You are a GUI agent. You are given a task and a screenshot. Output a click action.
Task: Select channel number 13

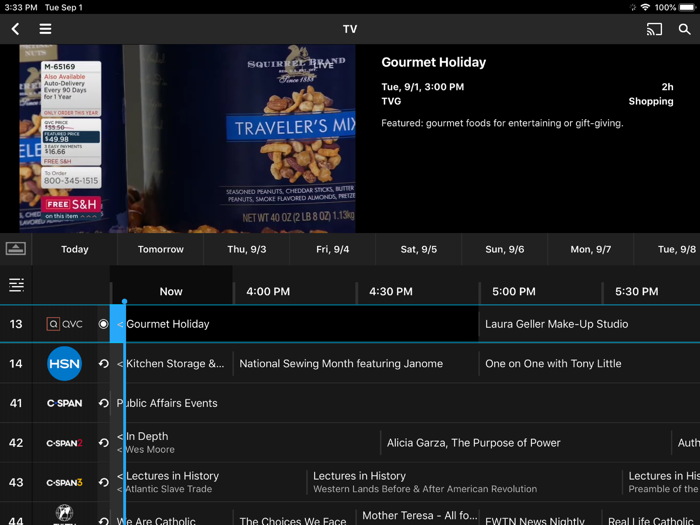click(16, 324)
